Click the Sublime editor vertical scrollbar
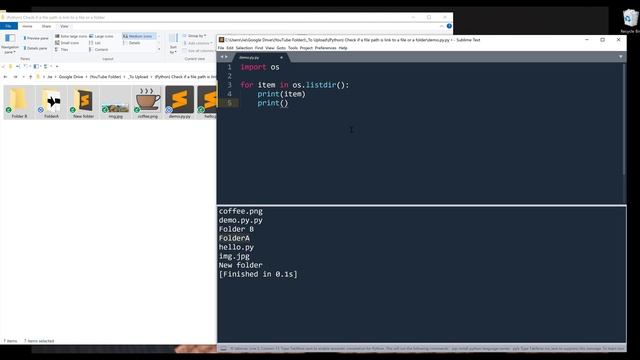 pos(624,119)
